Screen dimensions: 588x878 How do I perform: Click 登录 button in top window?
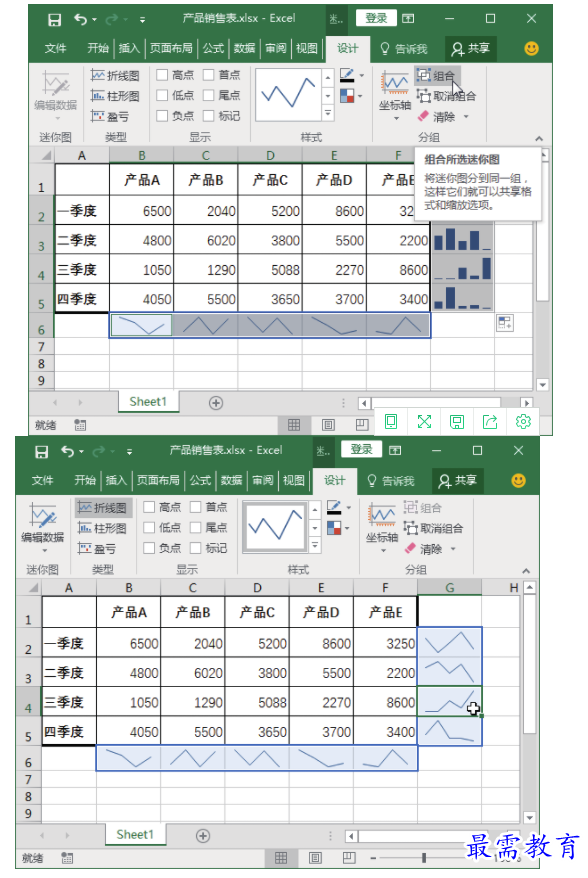tap(376, 18)
